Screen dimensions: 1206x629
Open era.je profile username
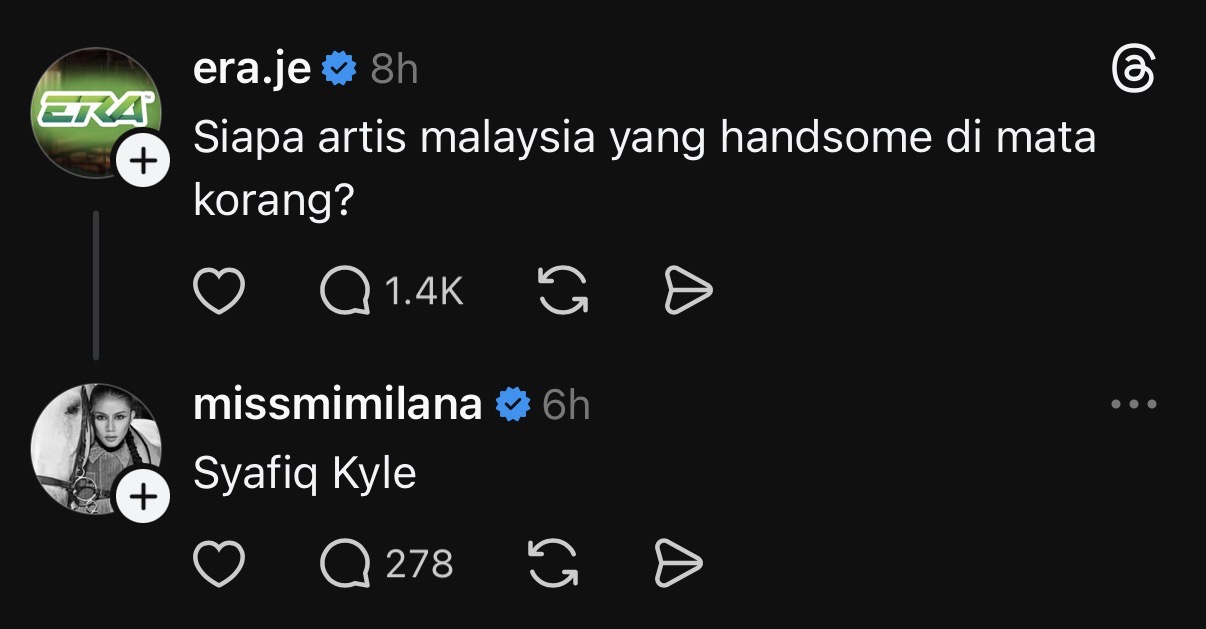point(252,69)
